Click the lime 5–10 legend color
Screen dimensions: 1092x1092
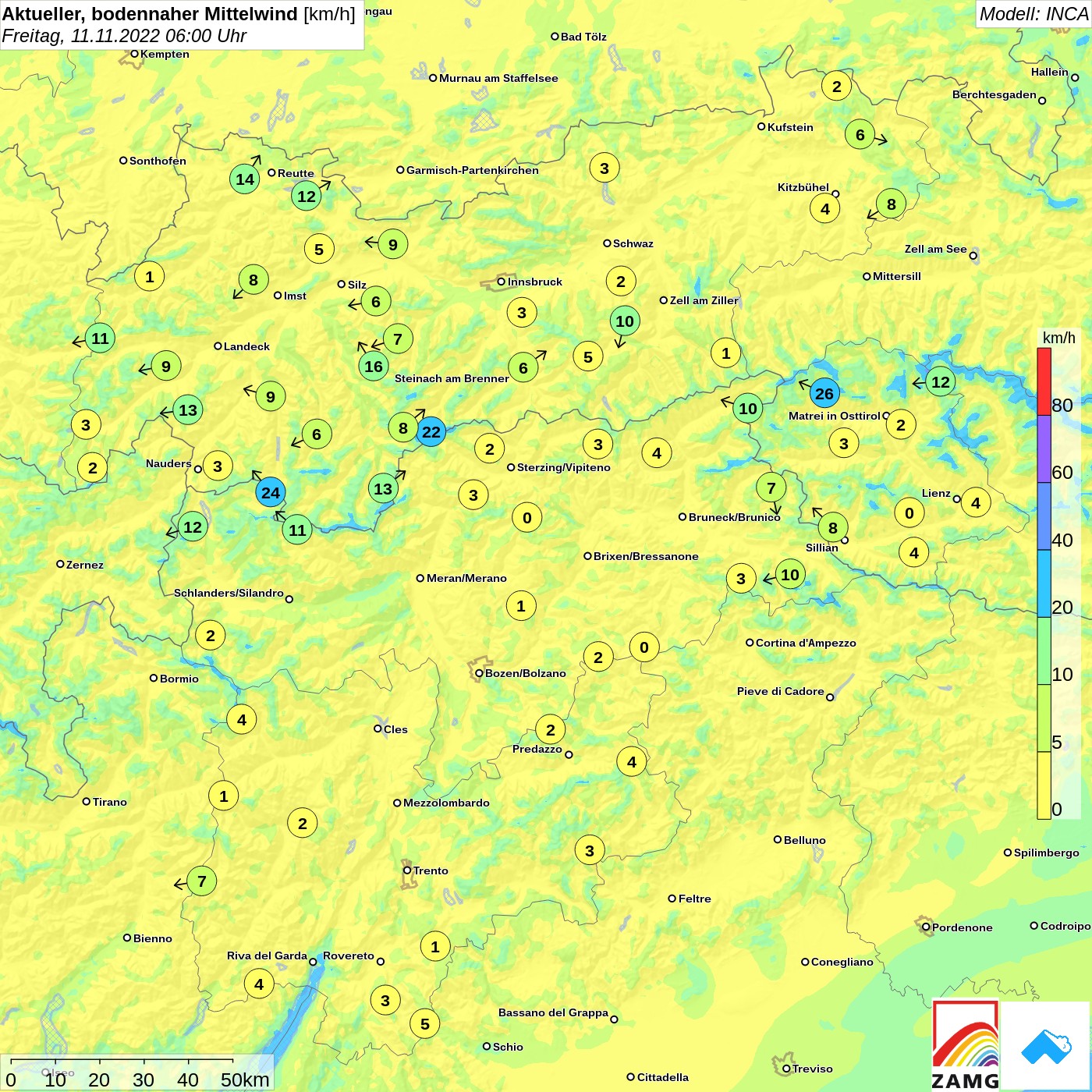click(1044, 718)
